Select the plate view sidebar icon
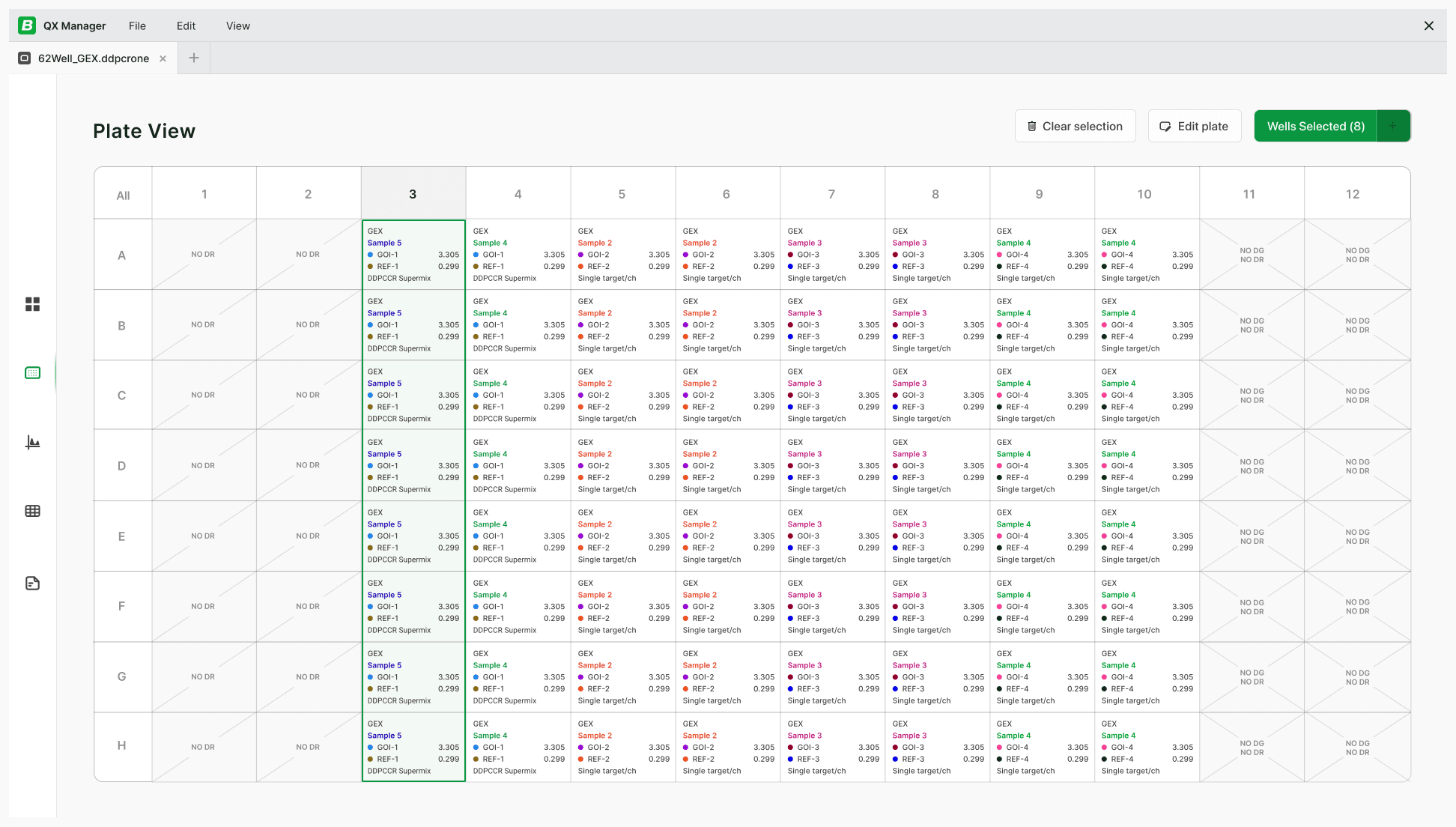This screenshot has height=827, width=1456. point(32,373)
